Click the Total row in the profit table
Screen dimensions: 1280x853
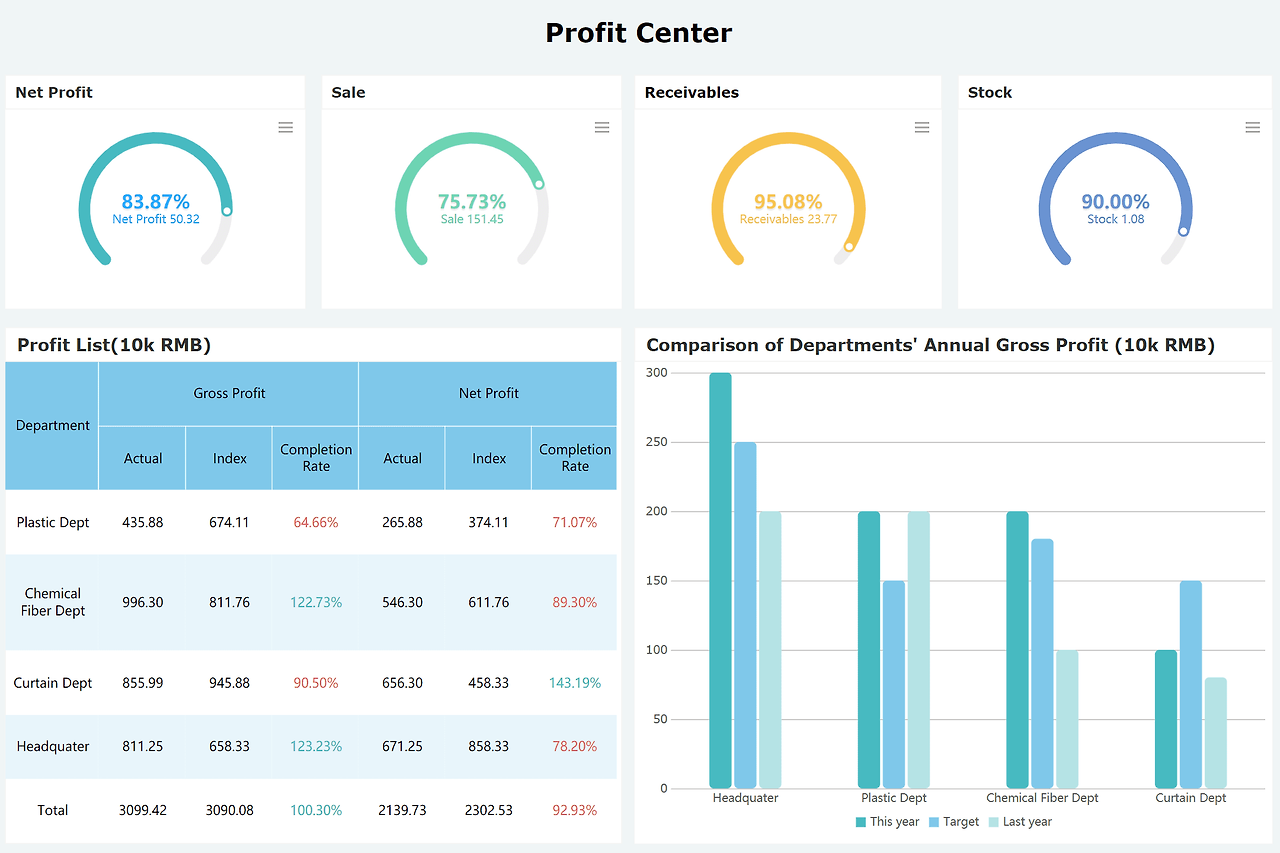(x=52, y=810)
